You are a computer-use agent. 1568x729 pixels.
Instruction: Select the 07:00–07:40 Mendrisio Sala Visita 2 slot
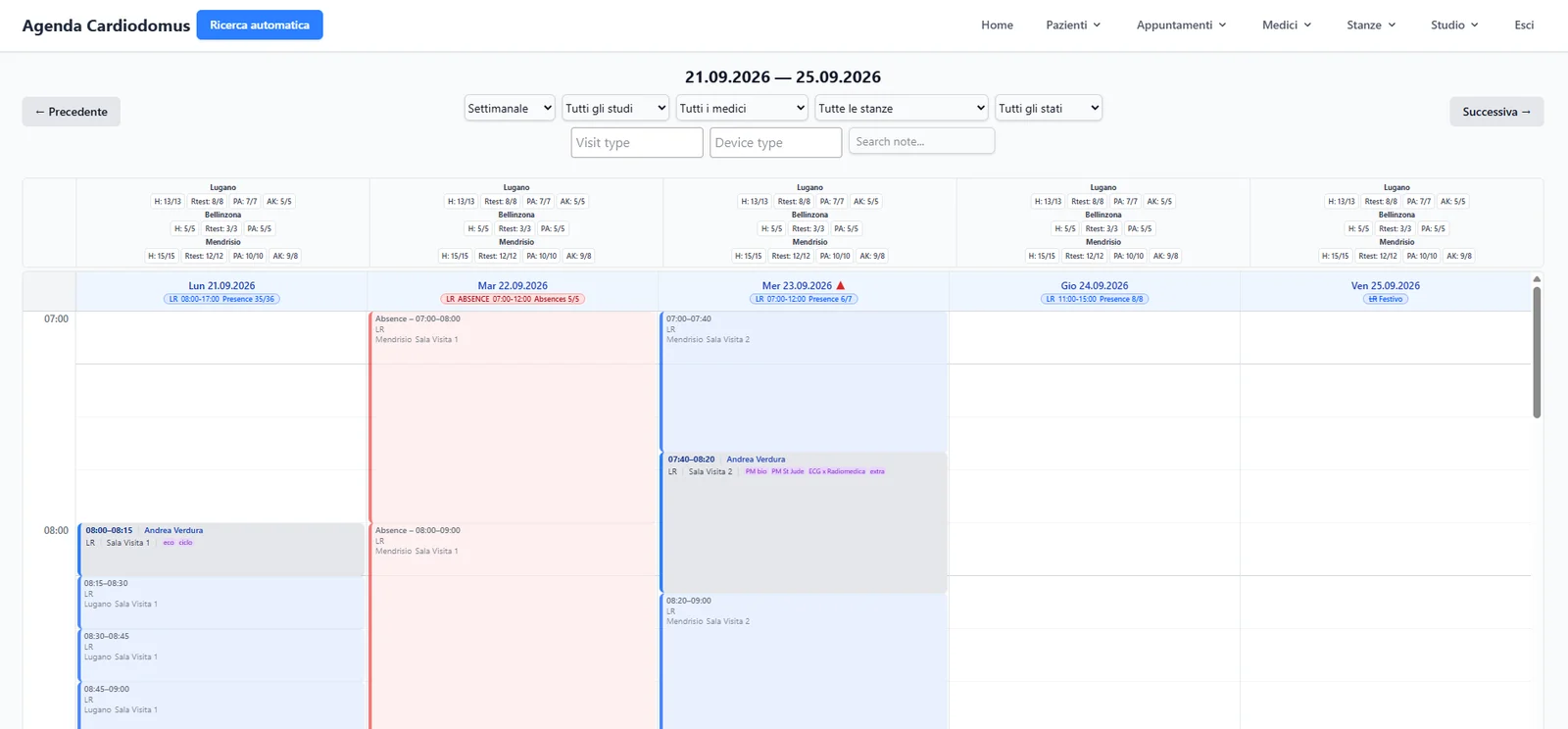(x=804, y=381)
